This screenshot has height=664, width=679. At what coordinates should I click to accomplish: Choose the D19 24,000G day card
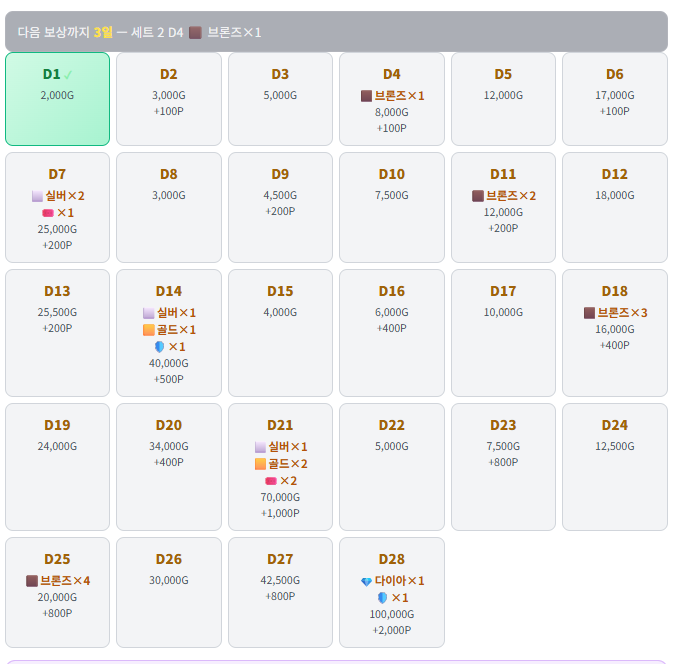click(x=57, y=467)
